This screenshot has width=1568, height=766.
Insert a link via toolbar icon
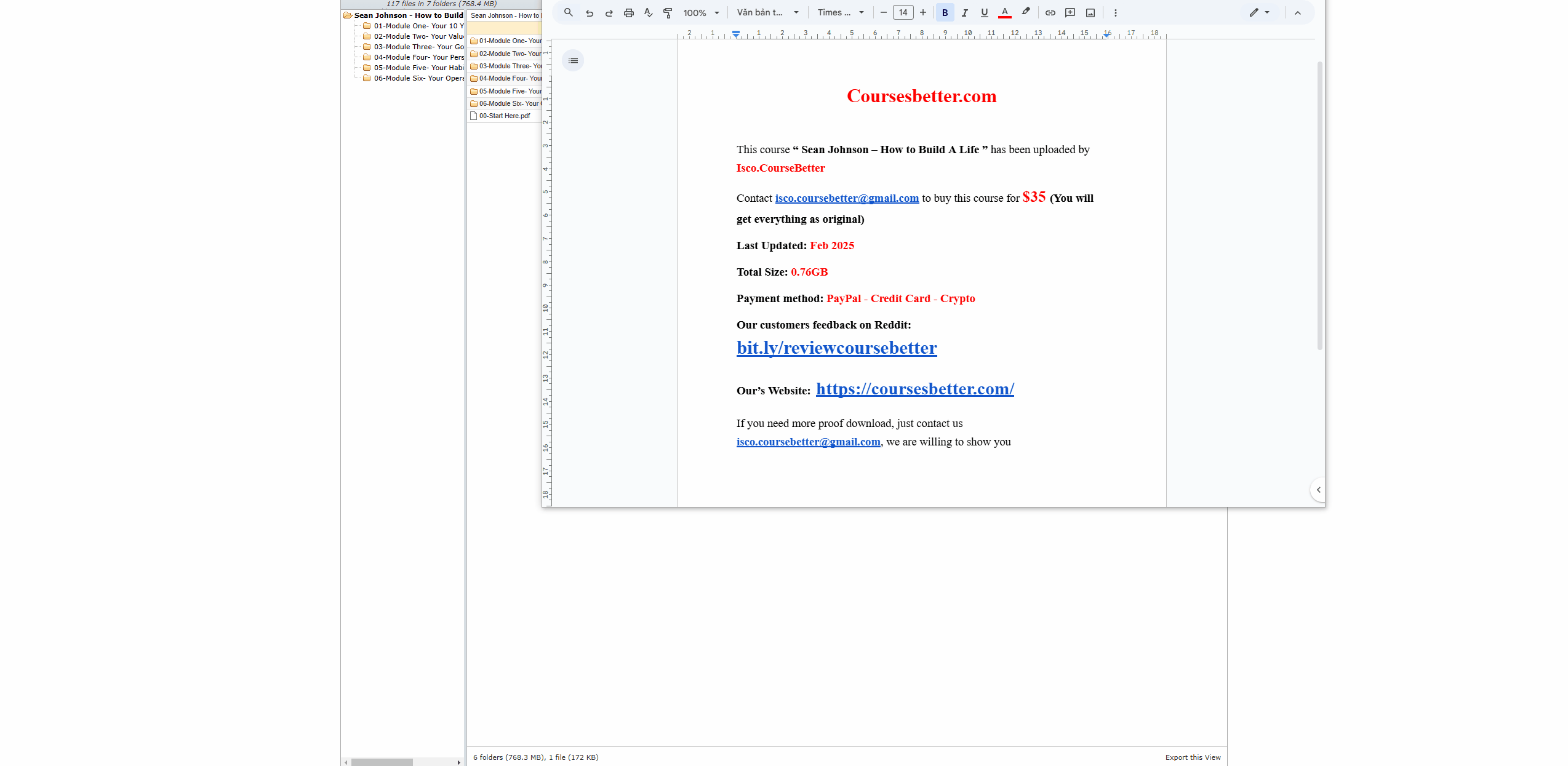tap(1050, 12)
